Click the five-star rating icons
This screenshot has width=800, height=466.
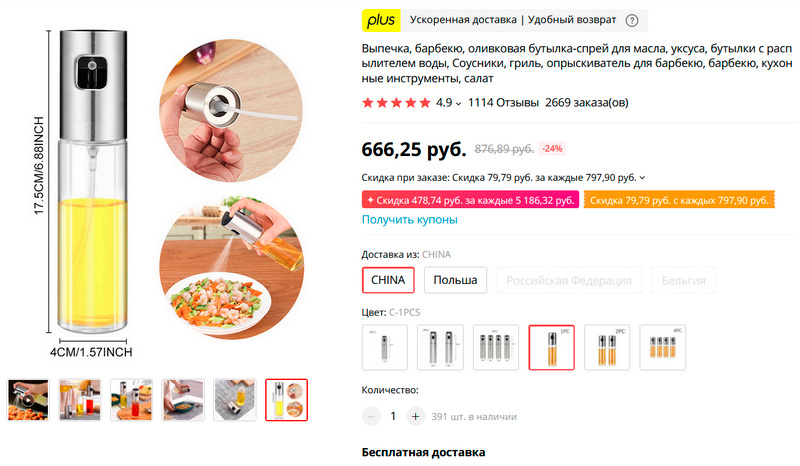click(396, 103)
